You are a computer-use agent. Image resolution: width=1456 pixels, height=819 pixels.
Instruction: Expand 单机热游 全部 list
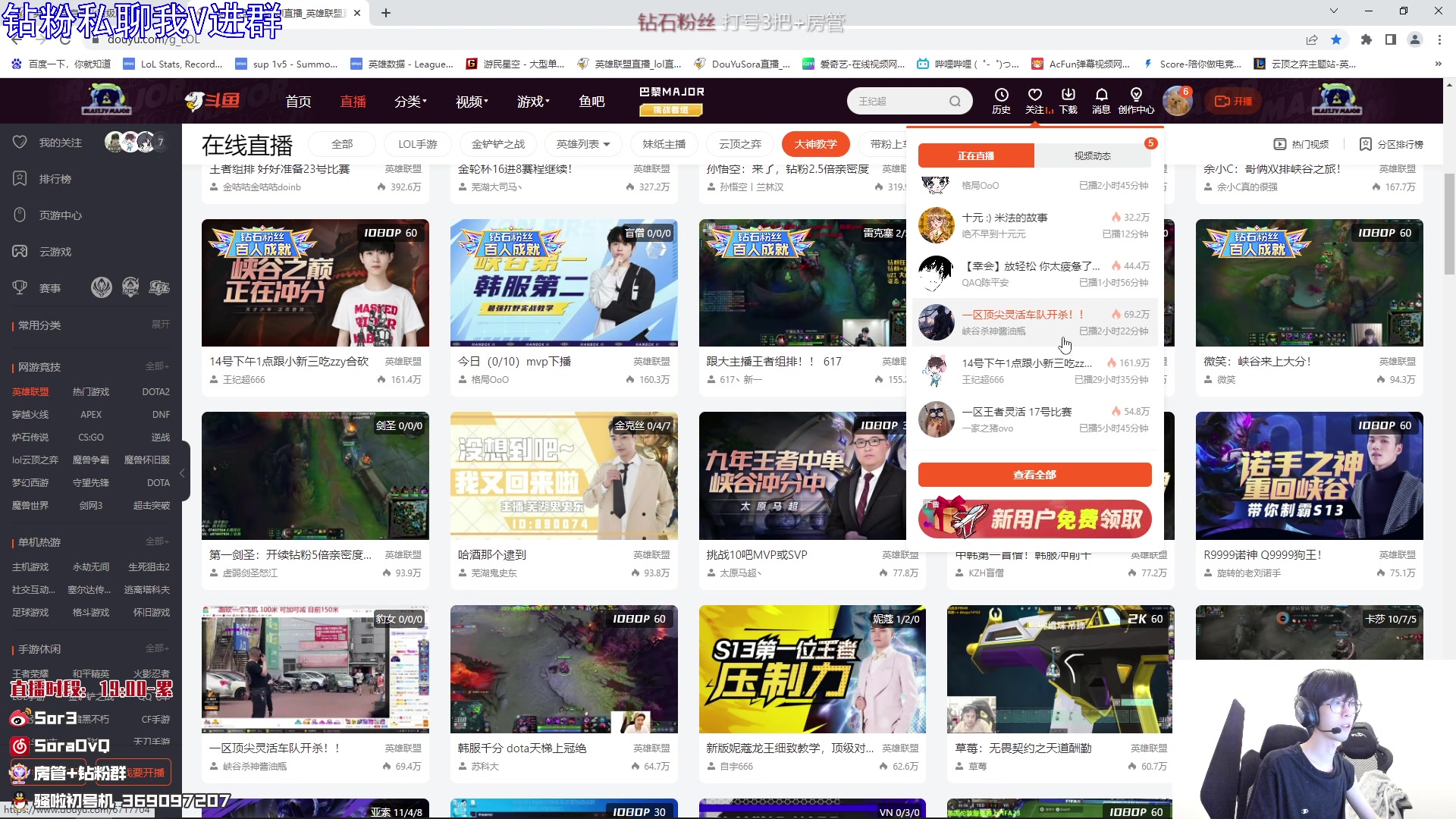click(158, 541)
